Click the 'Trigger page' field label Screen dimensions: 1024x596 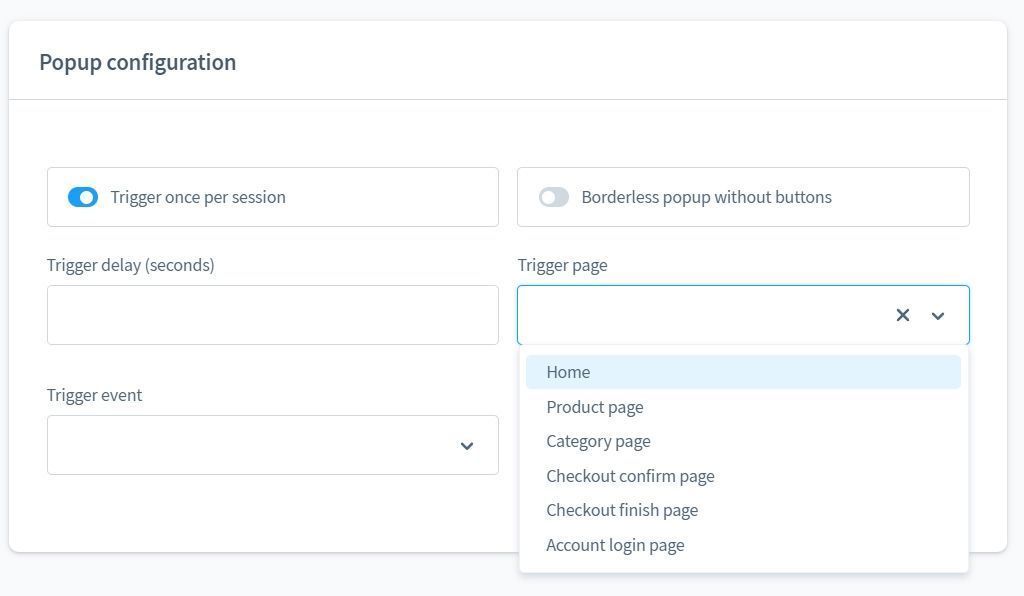(x=562, y=265)
